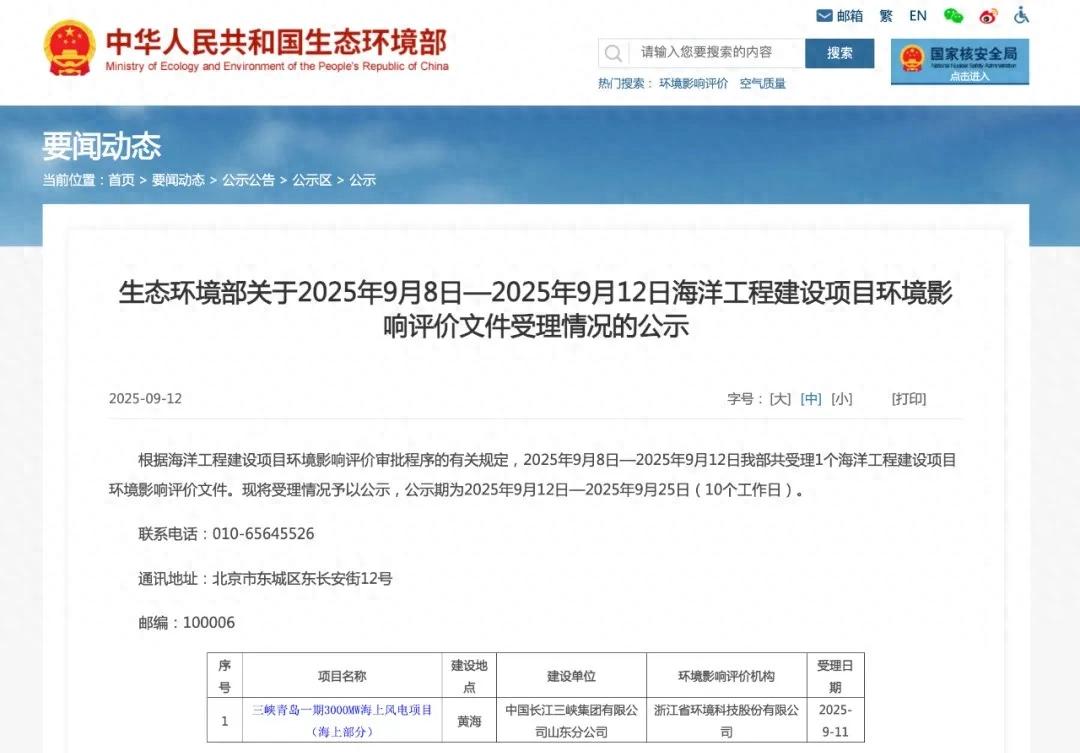Select hot search term 空气质量
Image resolution: width=1080 pixels, height=753 pixels.
click(x=762, y=83)
